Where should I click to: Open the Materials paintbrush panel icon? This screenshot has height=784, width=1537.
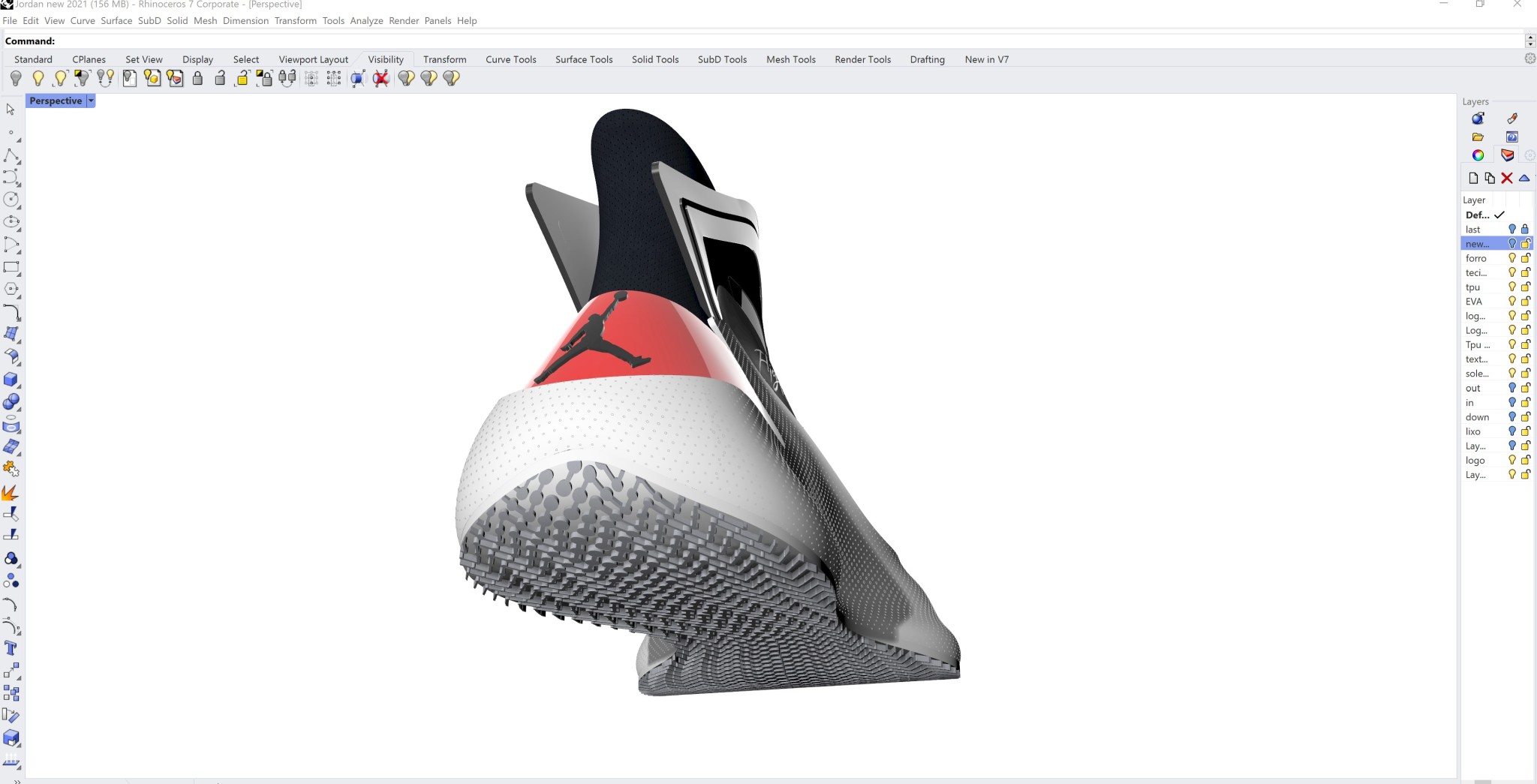point(1511,119)
